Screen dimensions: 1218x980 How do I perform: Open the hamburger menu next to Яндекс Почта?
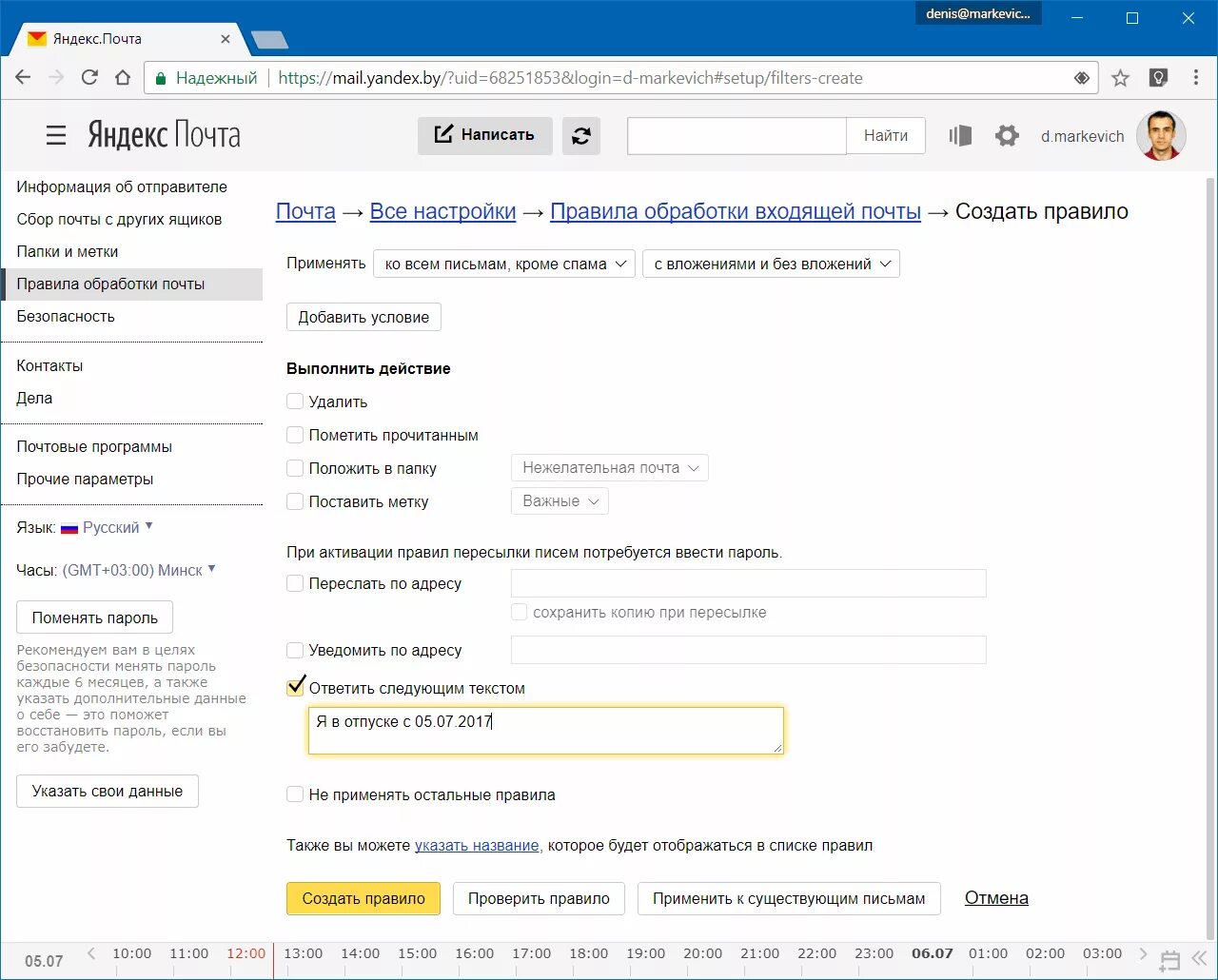coord(56,135)
